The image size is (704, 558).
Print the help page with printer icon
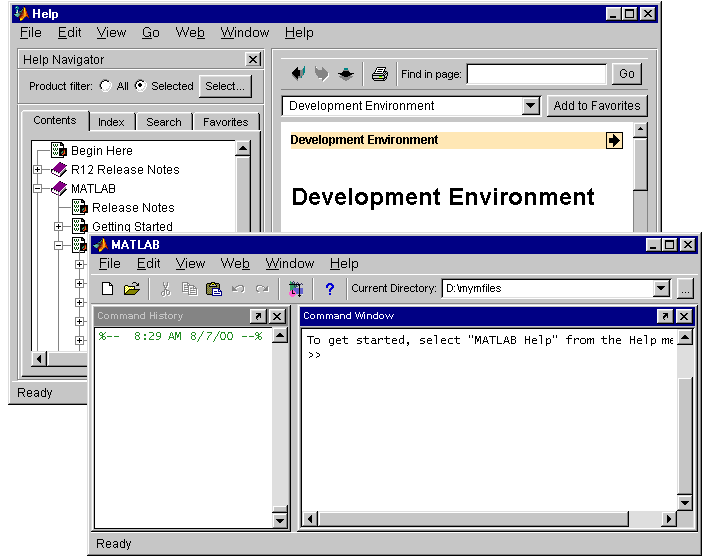click(379, 74)
